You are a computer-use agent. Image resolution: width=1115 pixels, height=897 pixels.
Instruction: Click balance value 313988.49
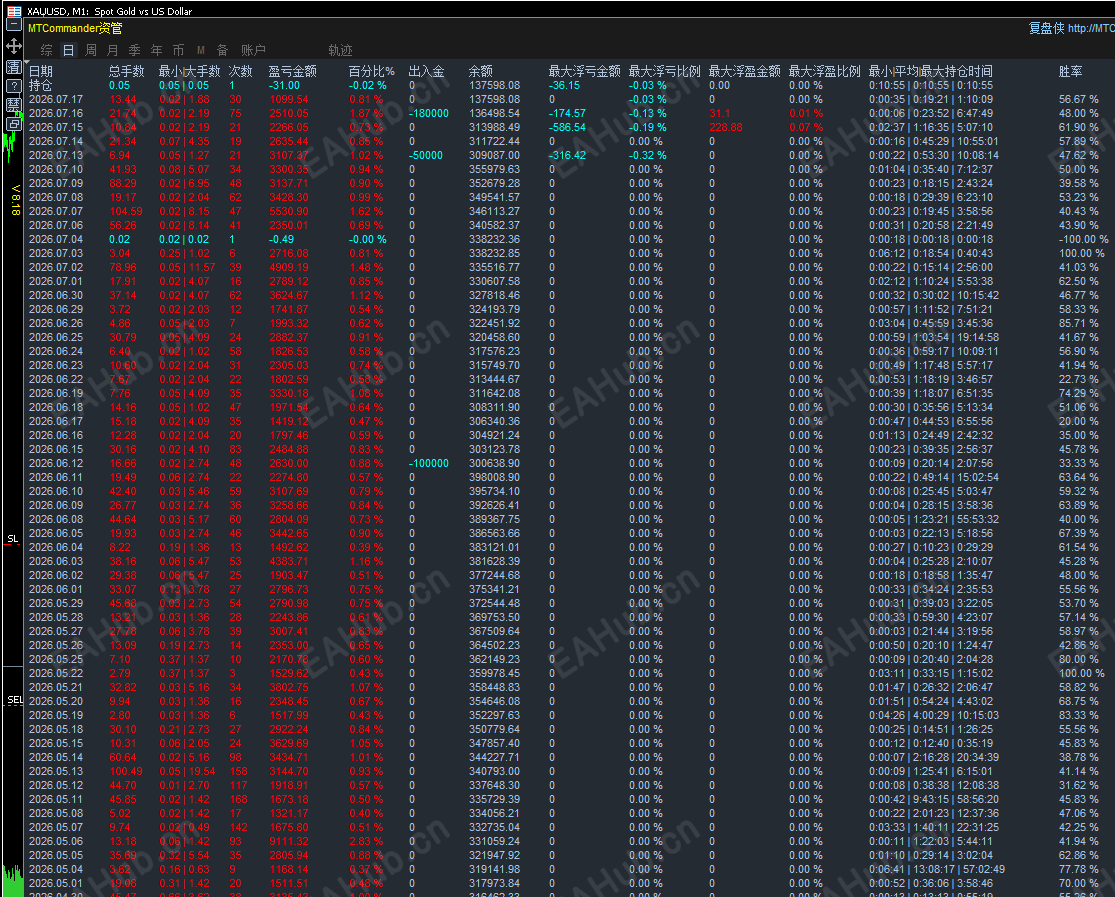coord(494,127)
